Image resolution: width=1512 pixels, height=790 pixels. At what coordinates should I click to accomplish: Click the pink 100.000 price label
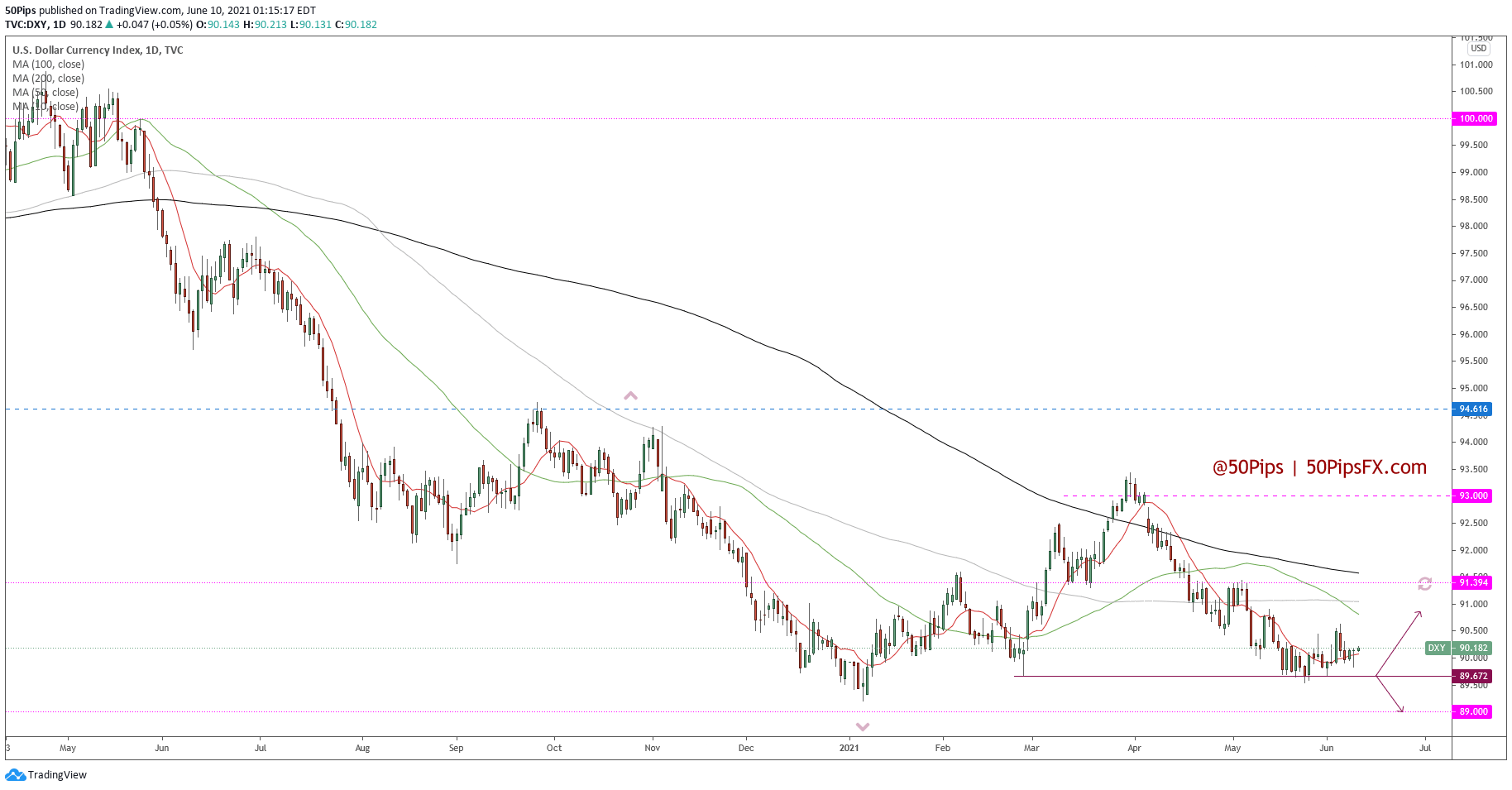[1475, 119]
